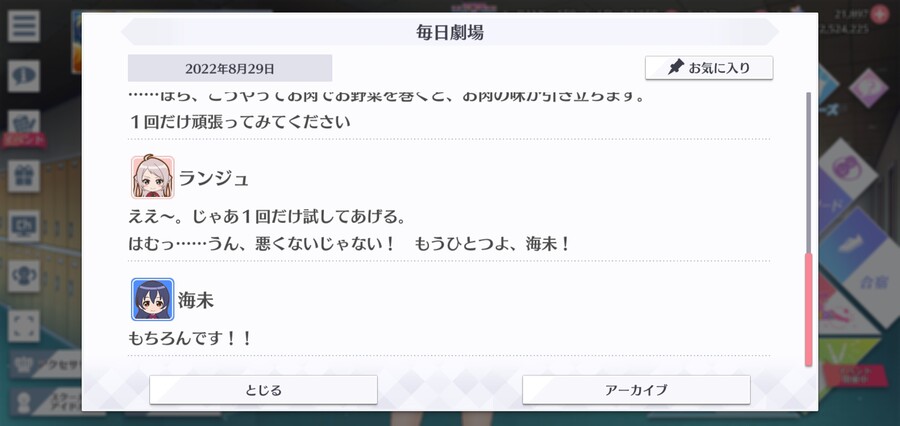
Task: Open the hamburger main menu
Action: click(x=24, y=26)
